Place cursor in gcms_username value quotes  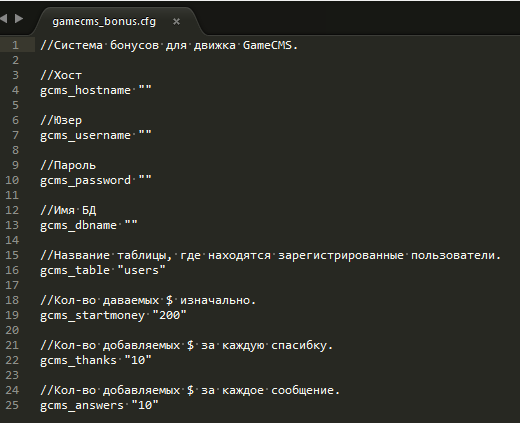145,135
